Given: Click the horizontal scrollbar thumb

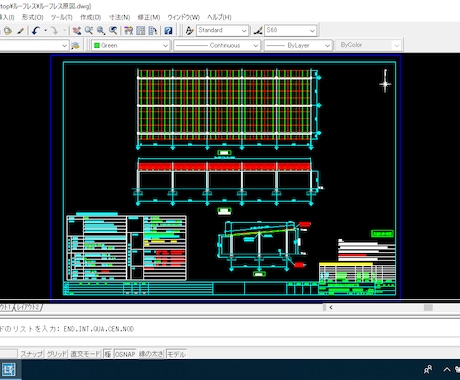Looking at the screenshot, I should [x=428, y=307].
